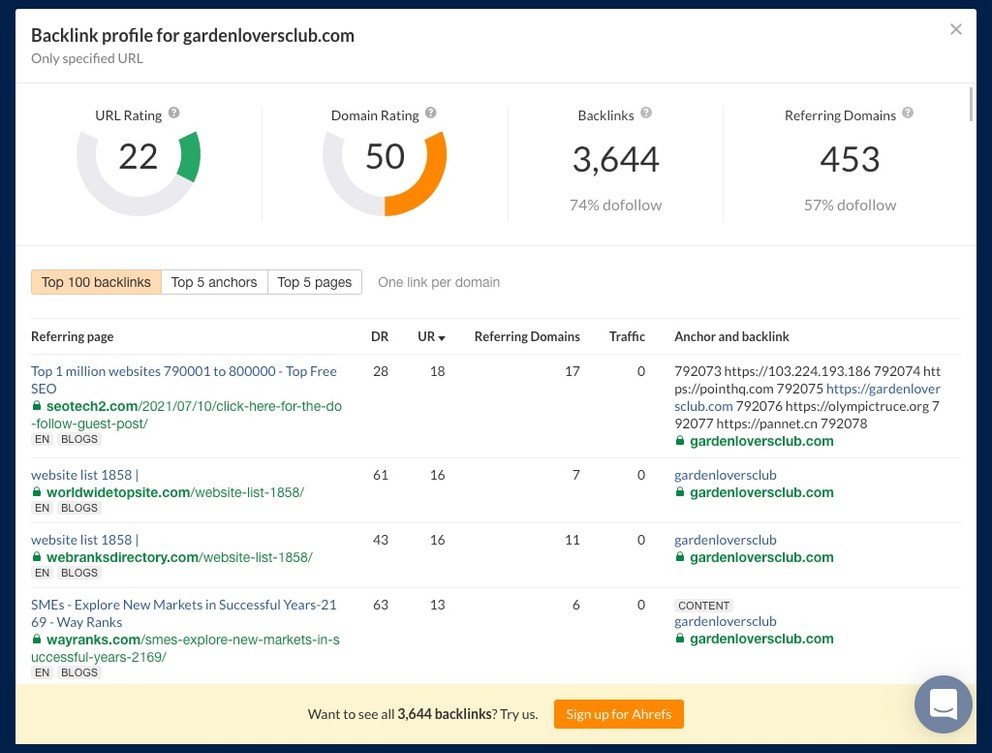Click the Sign up for Ahrefs button

[619, 714]
